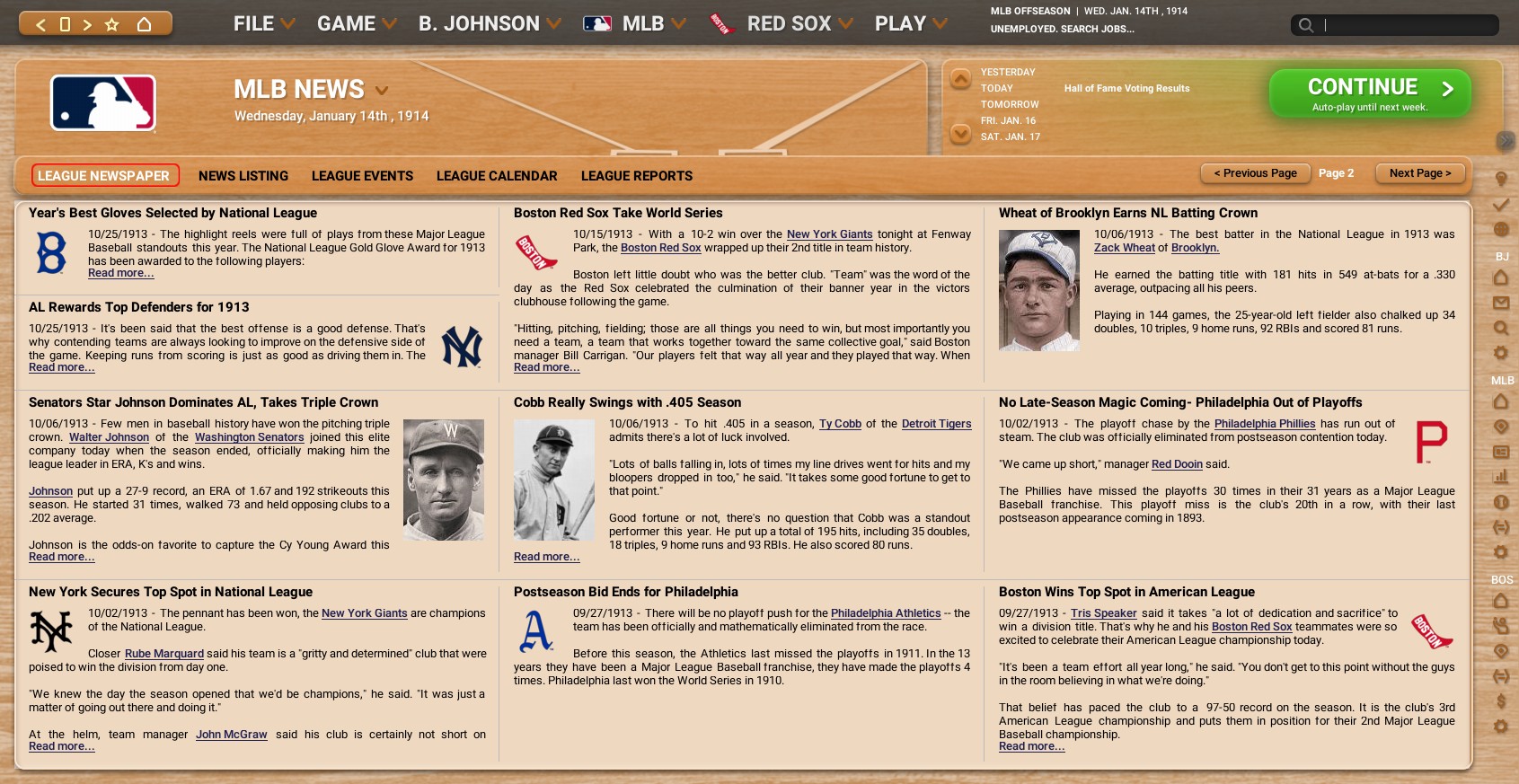The width and height of the screenshot is (1519, 784).
Task: Click the home icon in top navigation bar
Action: pyautogui.click(x=144, y=24)
